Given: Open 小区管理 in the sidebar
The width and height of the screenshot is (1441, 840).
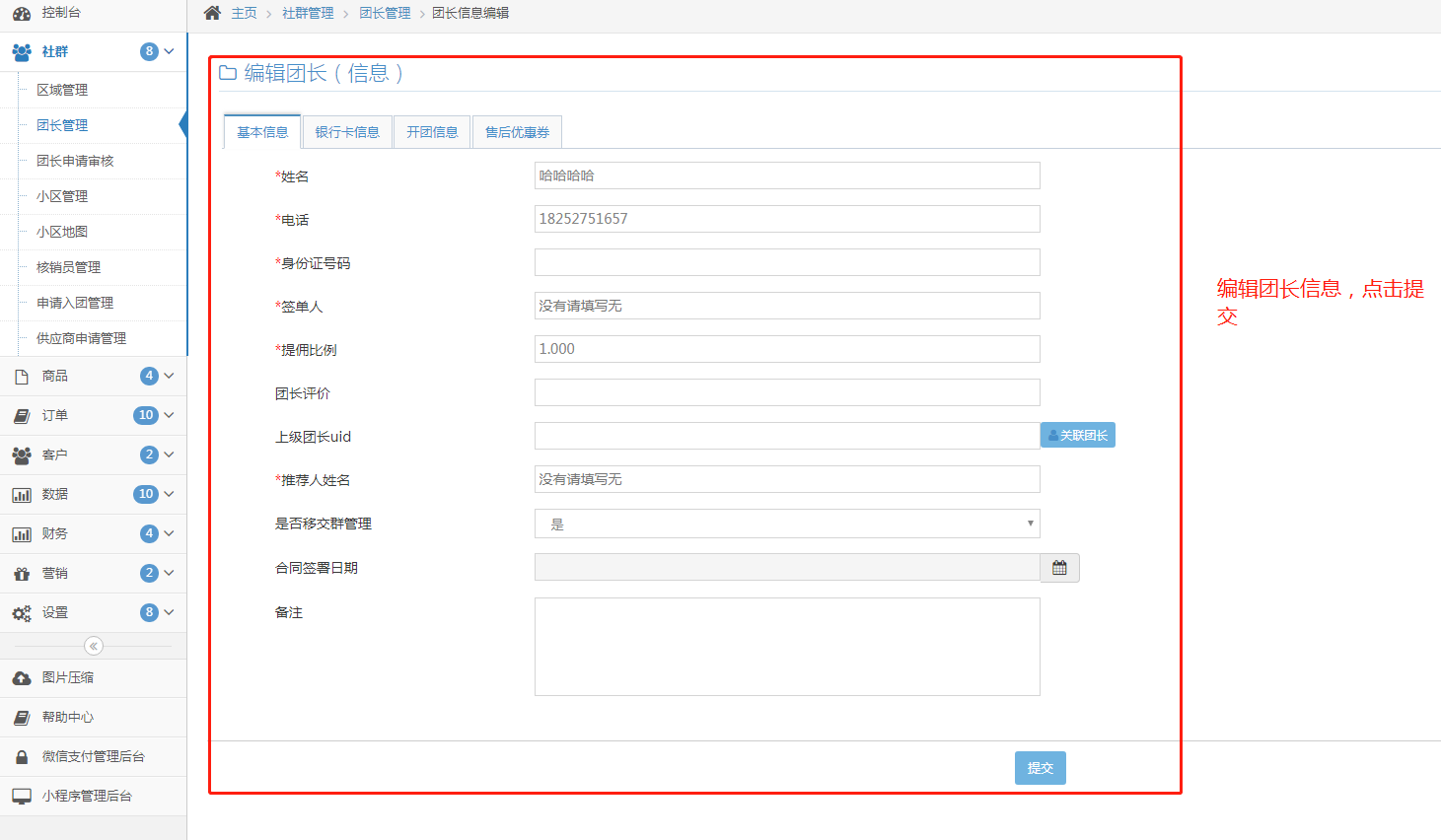Looking at the screenshot, I should (x=62, y=196).
